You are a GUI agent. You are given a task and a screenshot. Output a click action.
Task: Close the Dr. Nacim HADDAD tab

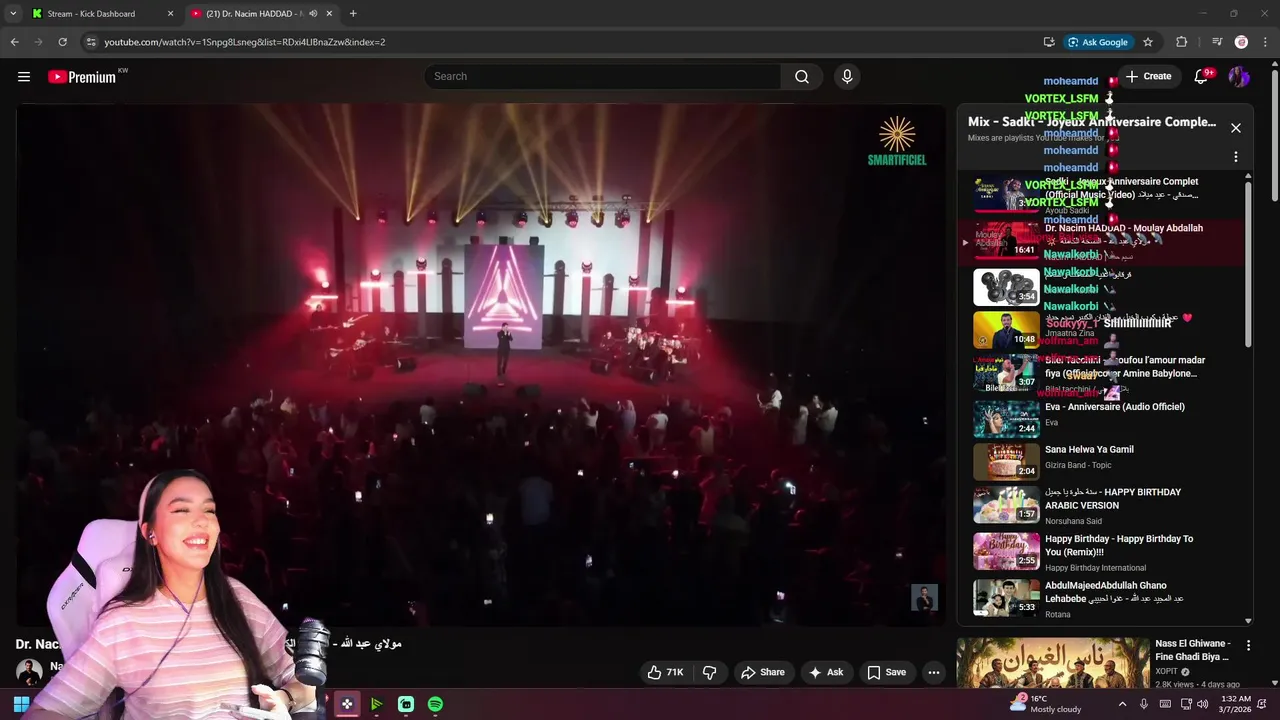point(329,14)
